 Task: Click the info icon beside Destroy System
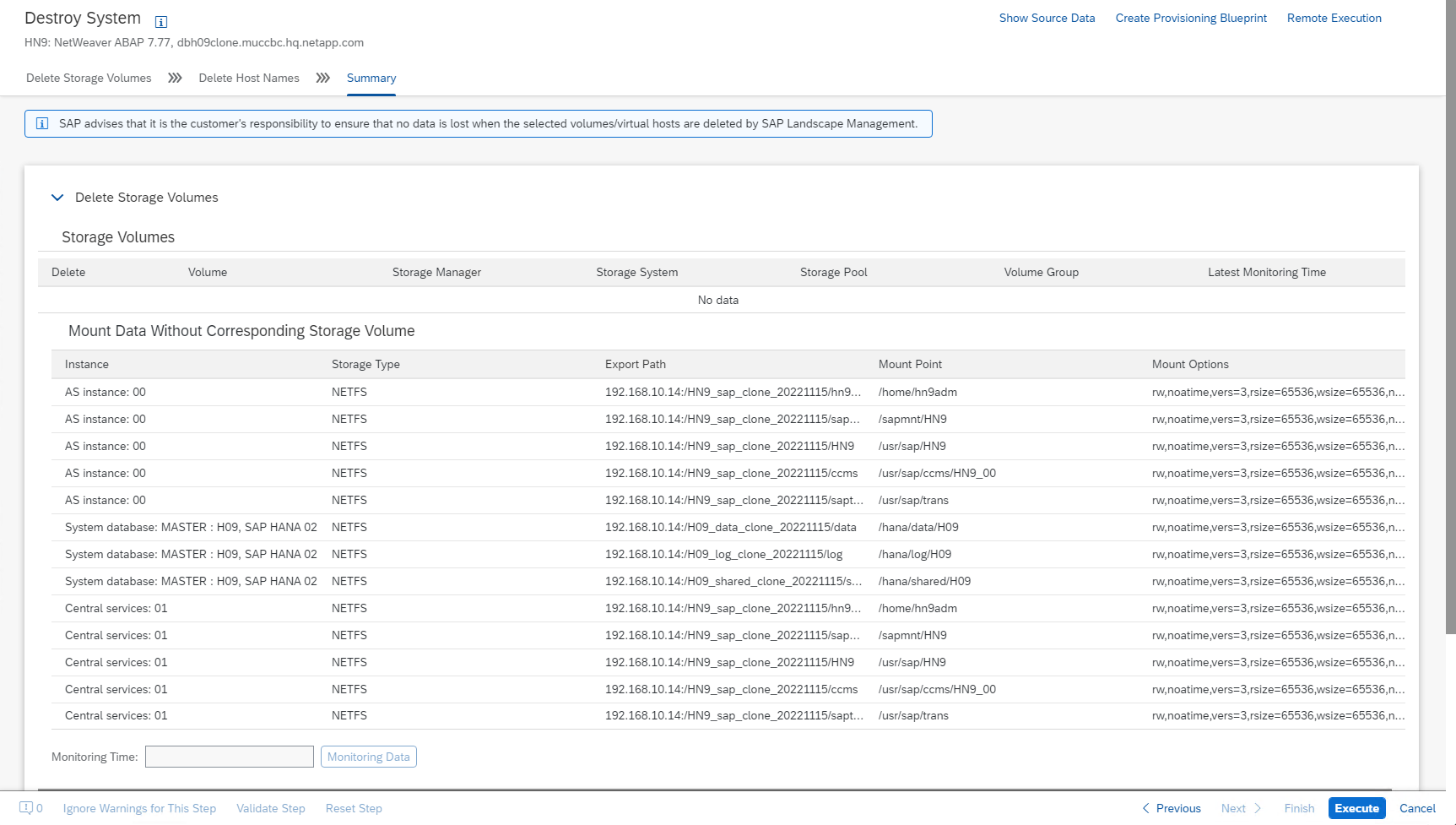(161, 22)
